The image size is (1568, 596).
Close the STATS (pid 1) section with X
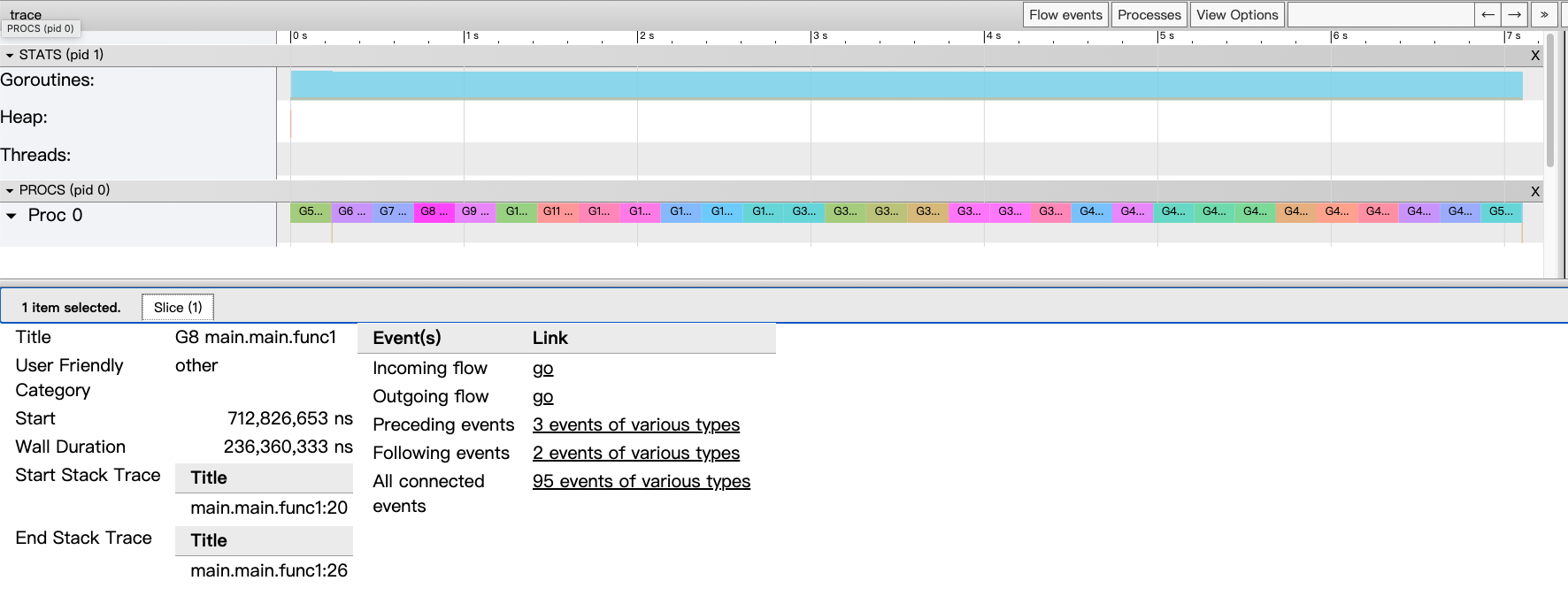coord(1535,56)
